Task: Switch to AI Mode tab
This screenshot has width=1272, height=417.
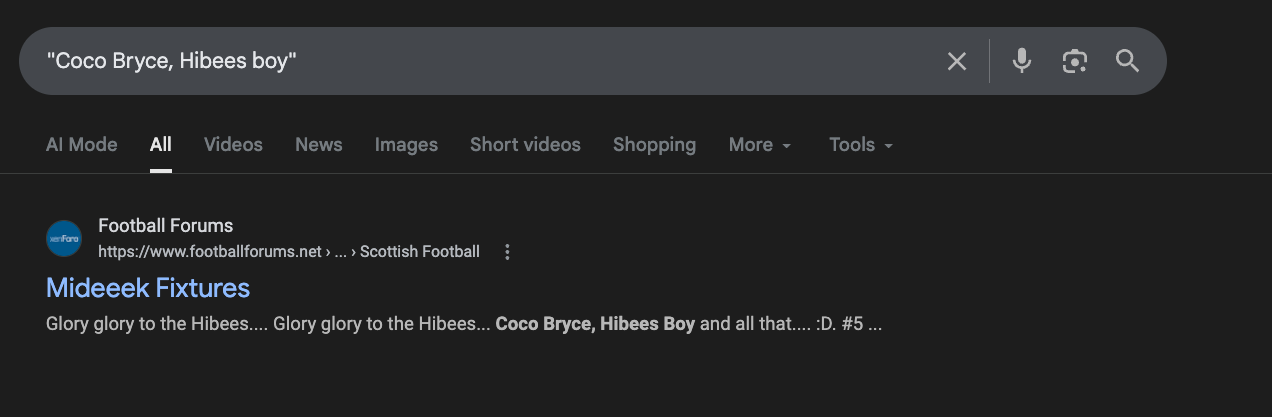Action: (81, 145)
